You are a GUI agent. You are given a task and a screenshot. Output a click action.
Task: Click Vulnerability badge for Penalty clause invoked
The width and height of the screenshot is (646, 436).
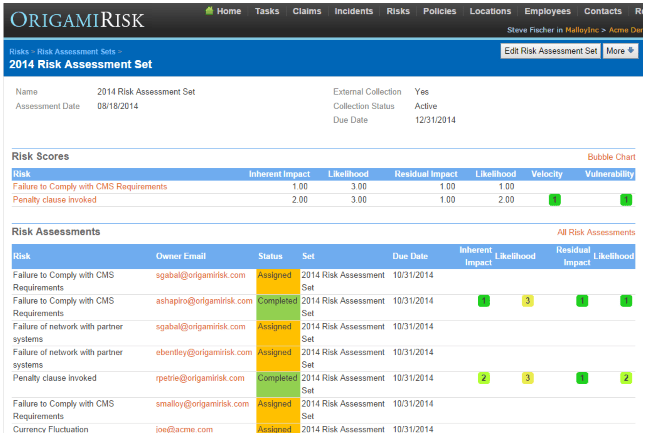click(x=626, y=200)
